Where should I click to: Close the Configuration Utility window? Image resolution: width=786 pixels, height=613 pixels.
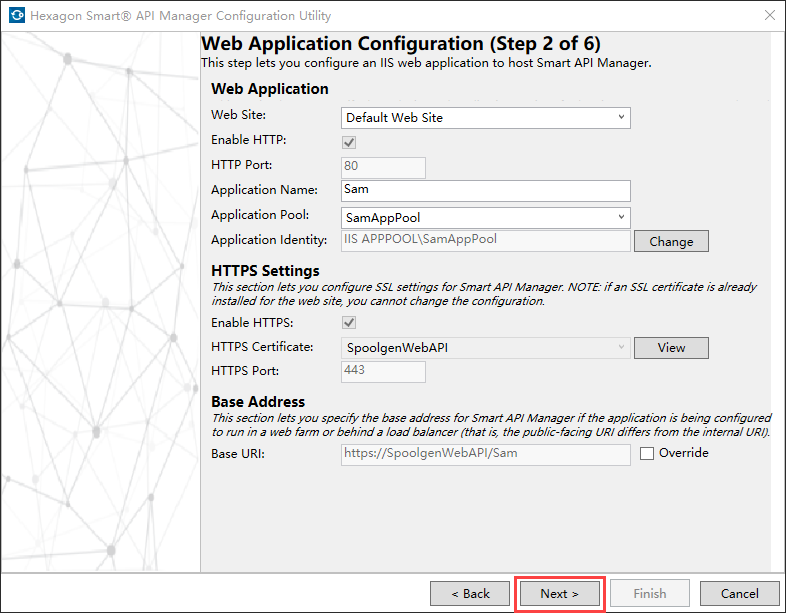pyautogui.click(x=770, y=16)
